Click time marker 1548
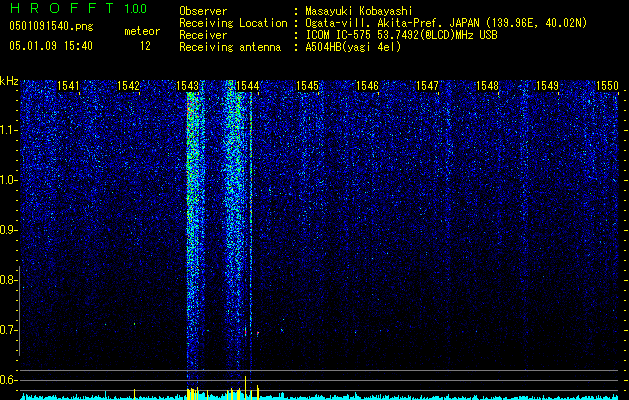The width and height of the screenshot is (629, 400). click(x=487, y=85)
